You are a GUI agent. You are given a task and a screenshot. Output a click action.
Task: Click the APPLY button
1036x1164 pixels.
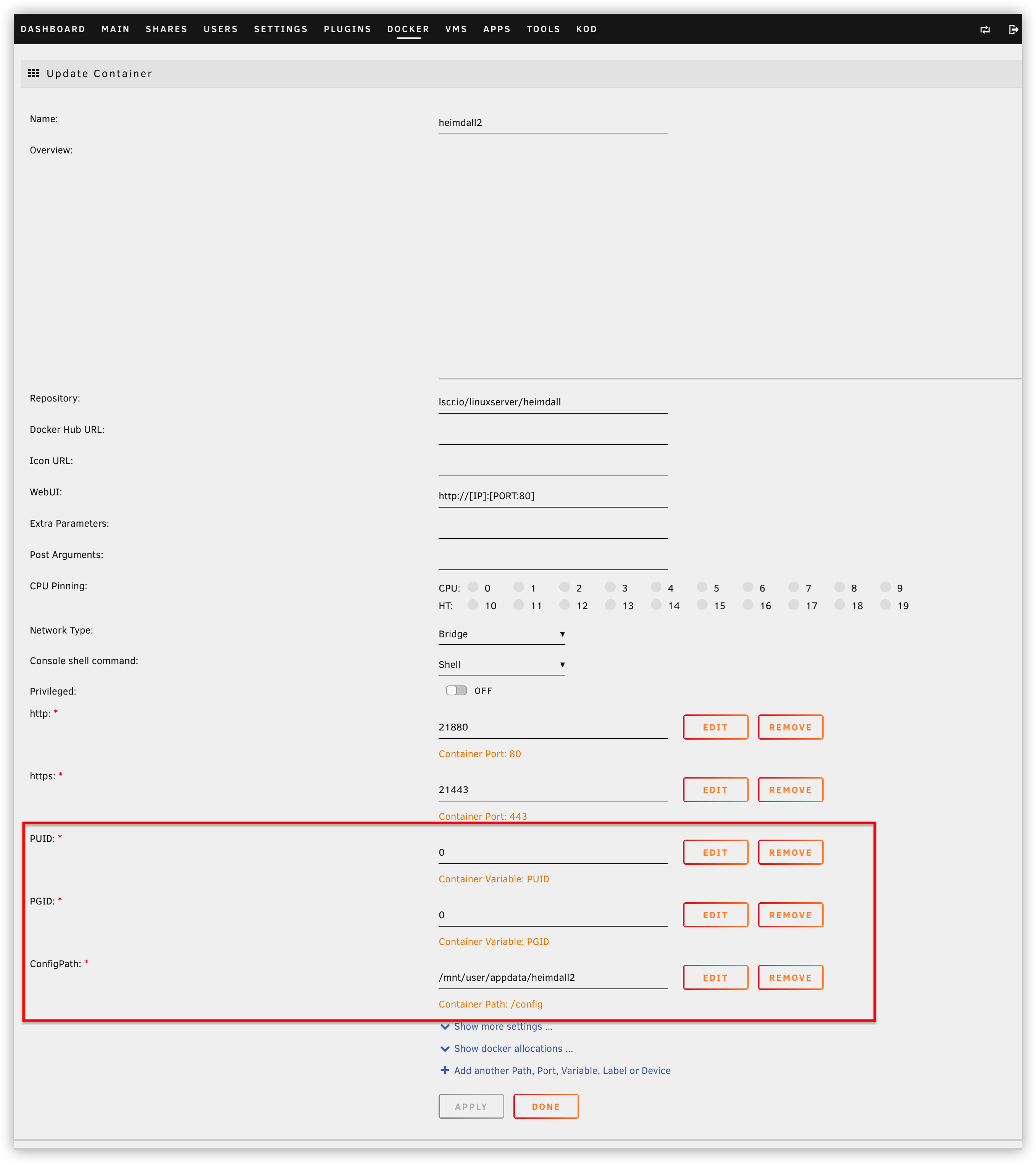(471, 1106)
